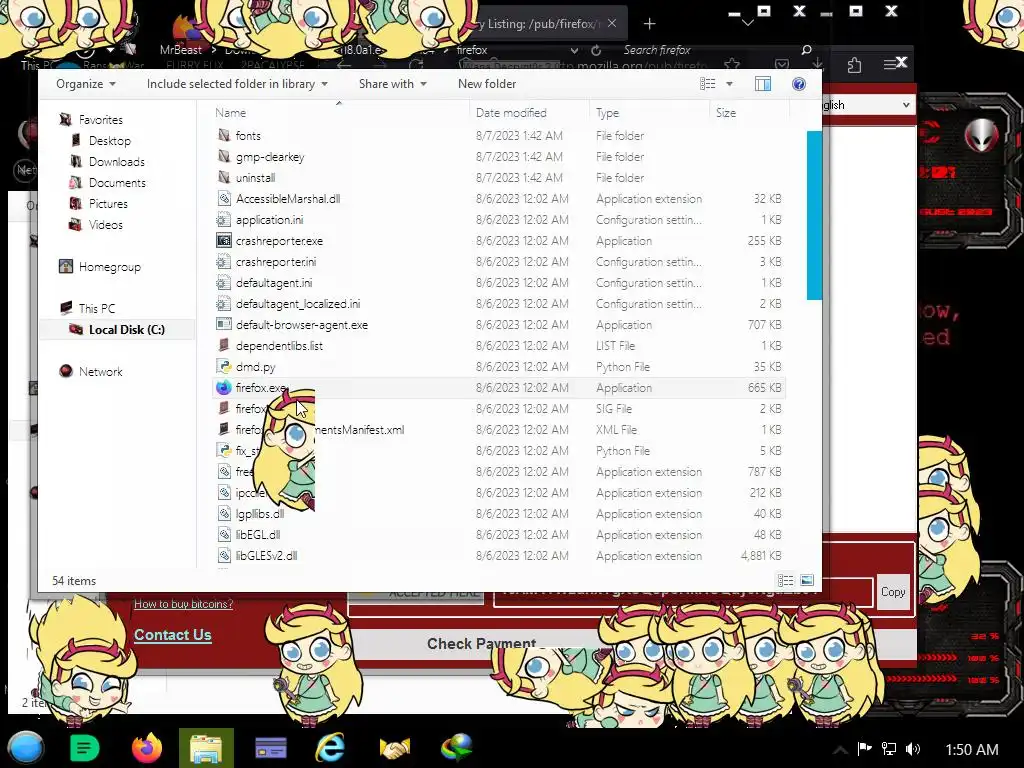Open the handshake icon on taskbar
1024x768 pixels.
click(394, 748)
